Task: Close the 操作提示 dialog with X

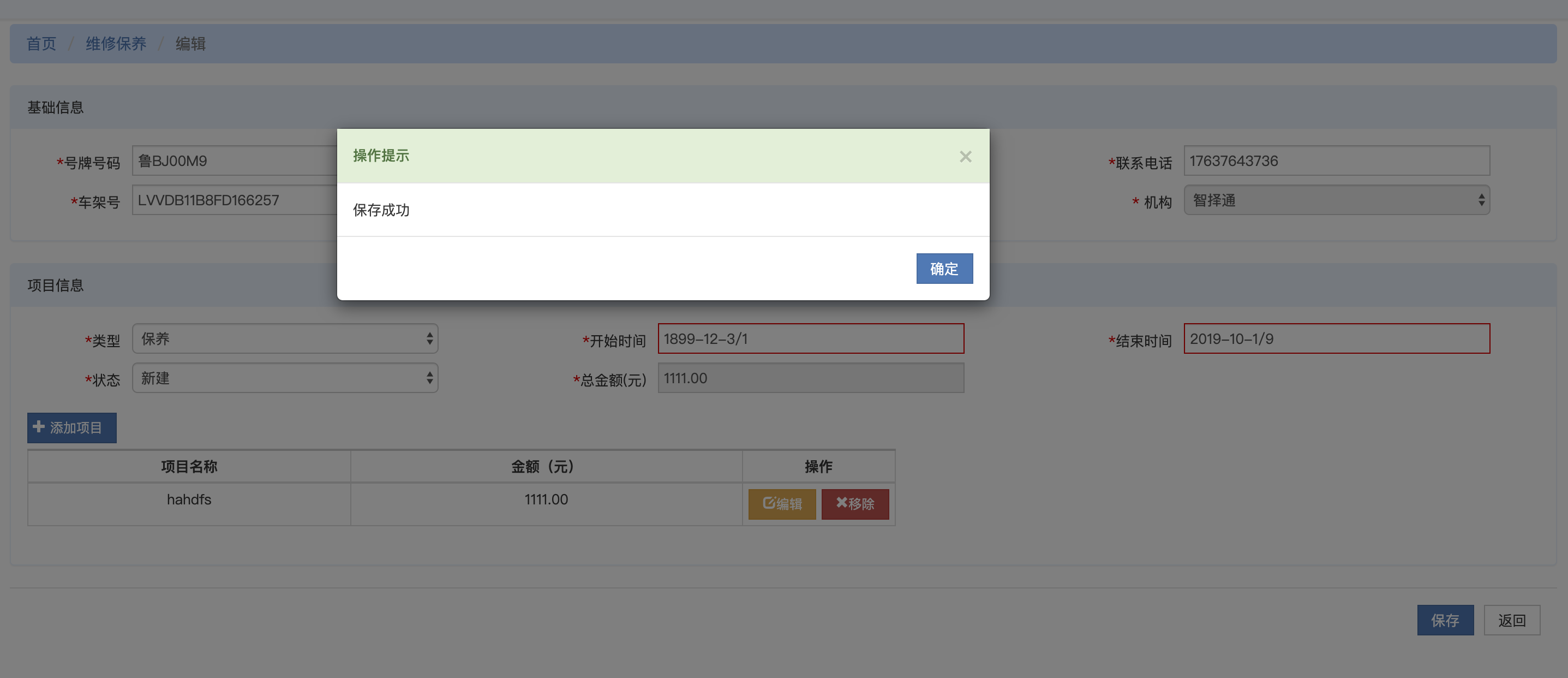Action: pyautogui.click(x=965, y=157)
